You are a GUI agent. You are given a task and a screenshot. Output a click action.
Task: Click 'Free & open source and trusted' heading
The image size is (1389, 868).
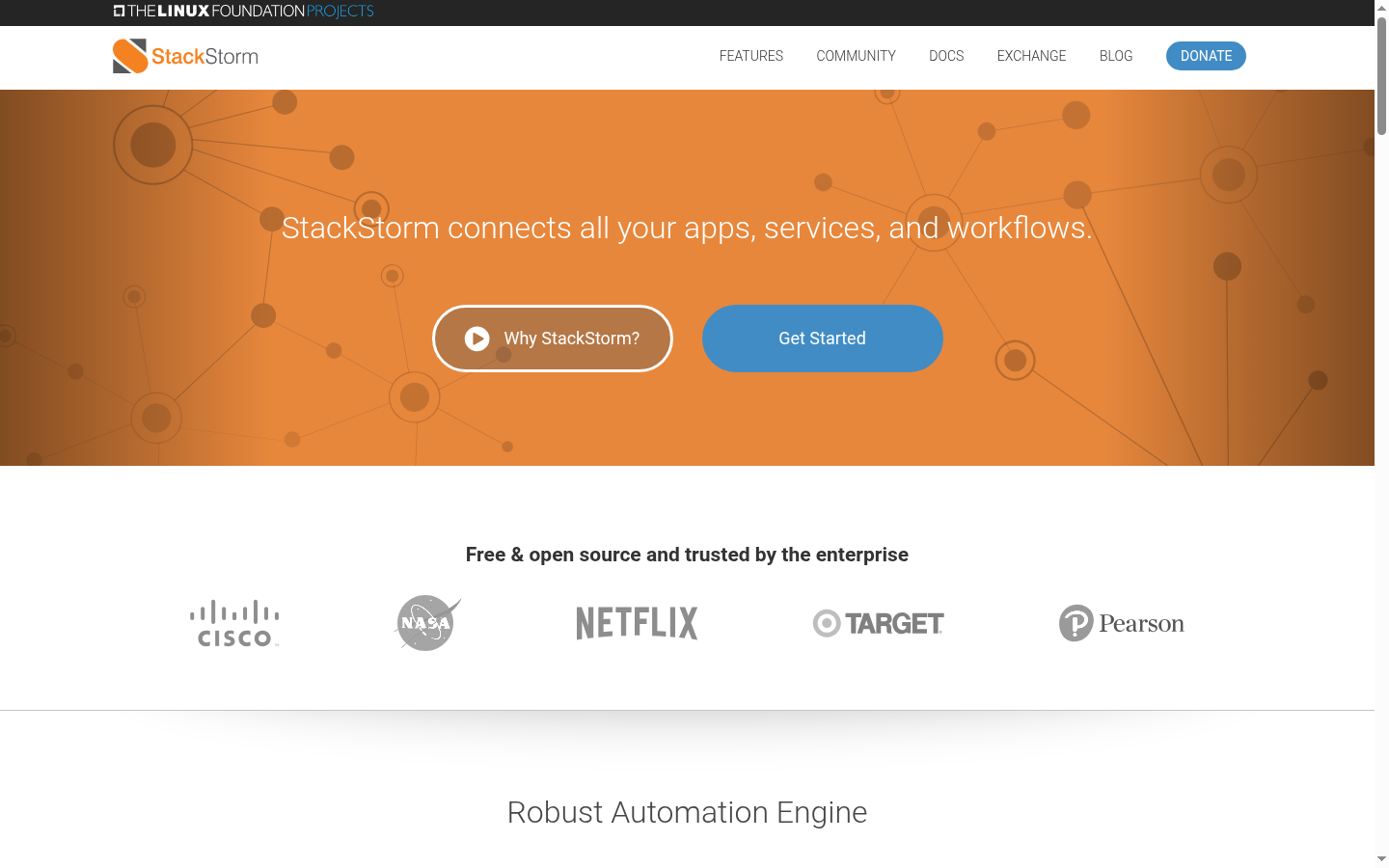click(x=687, y=555)
